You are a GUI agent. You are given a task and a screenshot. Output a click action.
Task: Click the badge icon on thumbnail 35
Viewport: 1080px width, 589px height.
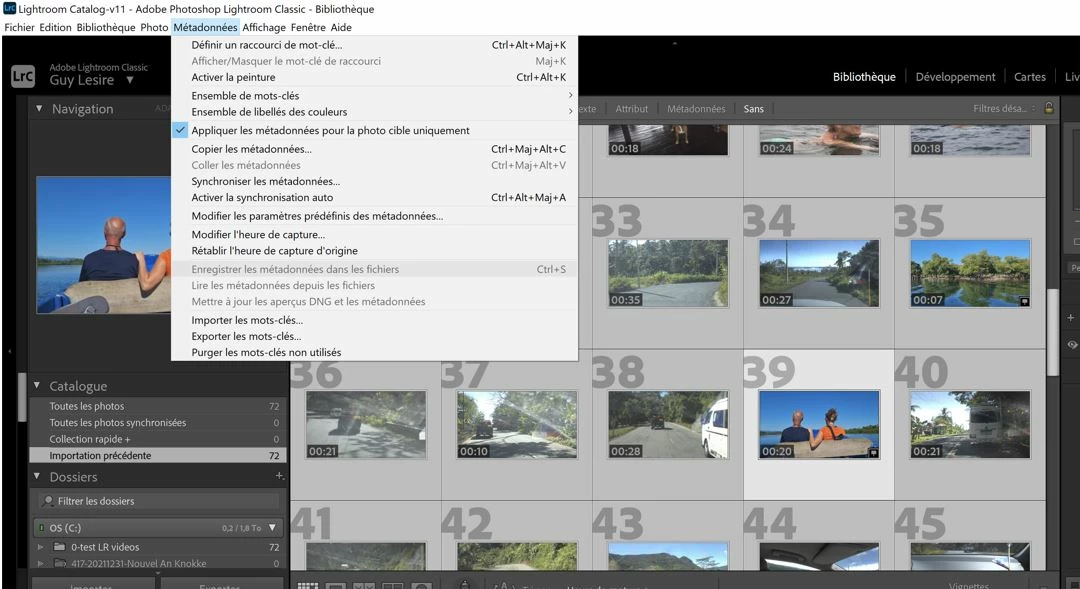(x=1024, y=302)
